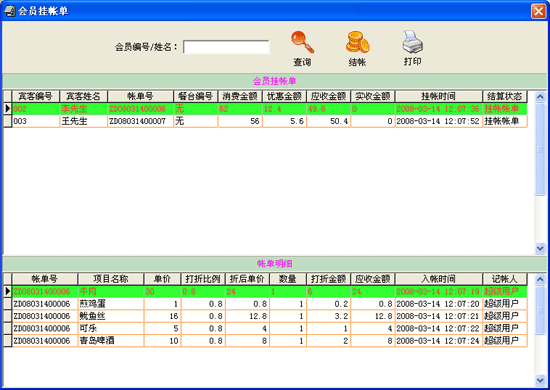Click the title bar icon beside 会员挂帐单
Image resolution: width=550 pixels, height=390 pixels.
(9, 11)
